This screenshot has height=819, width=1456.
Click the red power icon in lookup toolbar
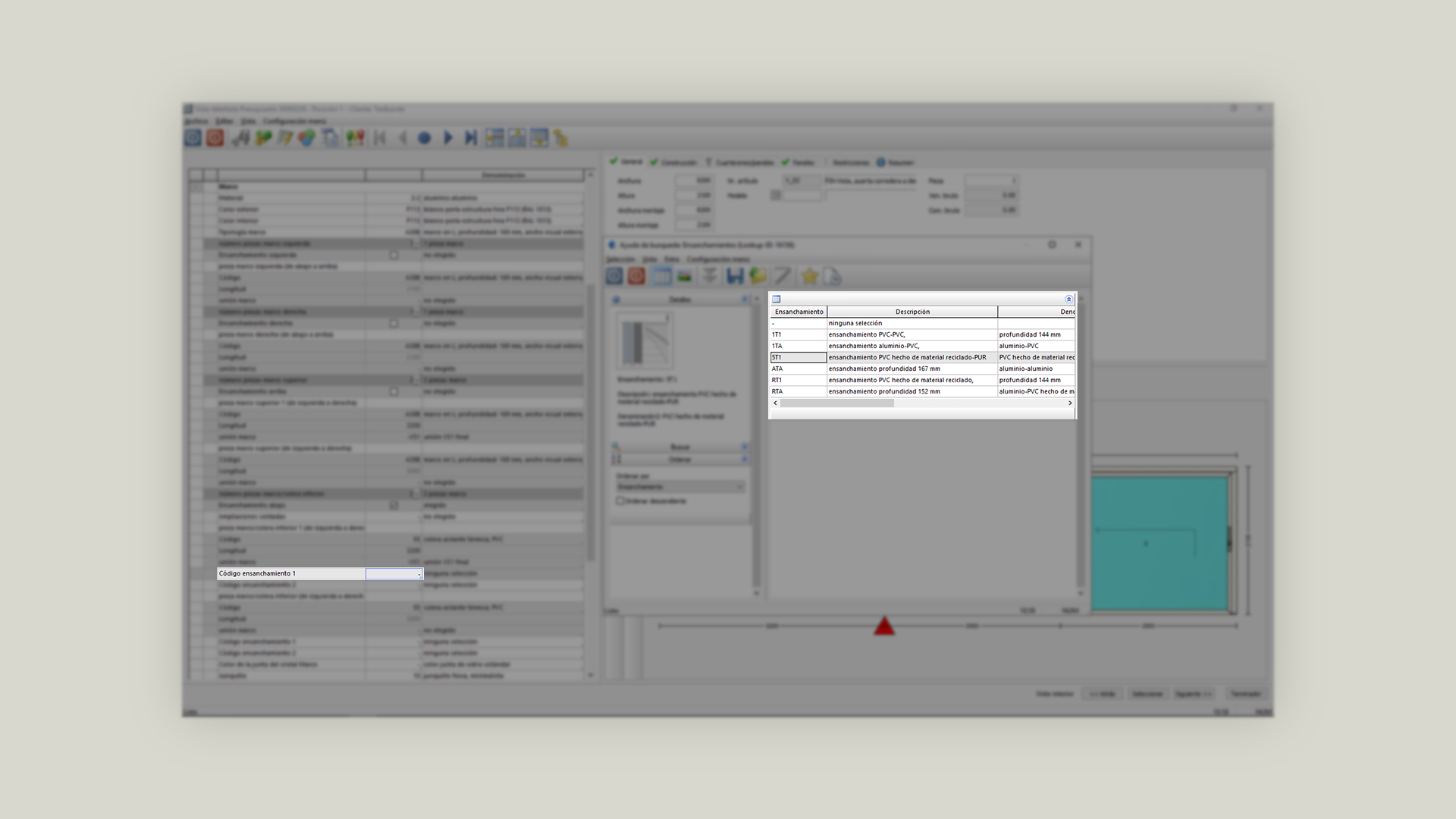pos(636,277)
